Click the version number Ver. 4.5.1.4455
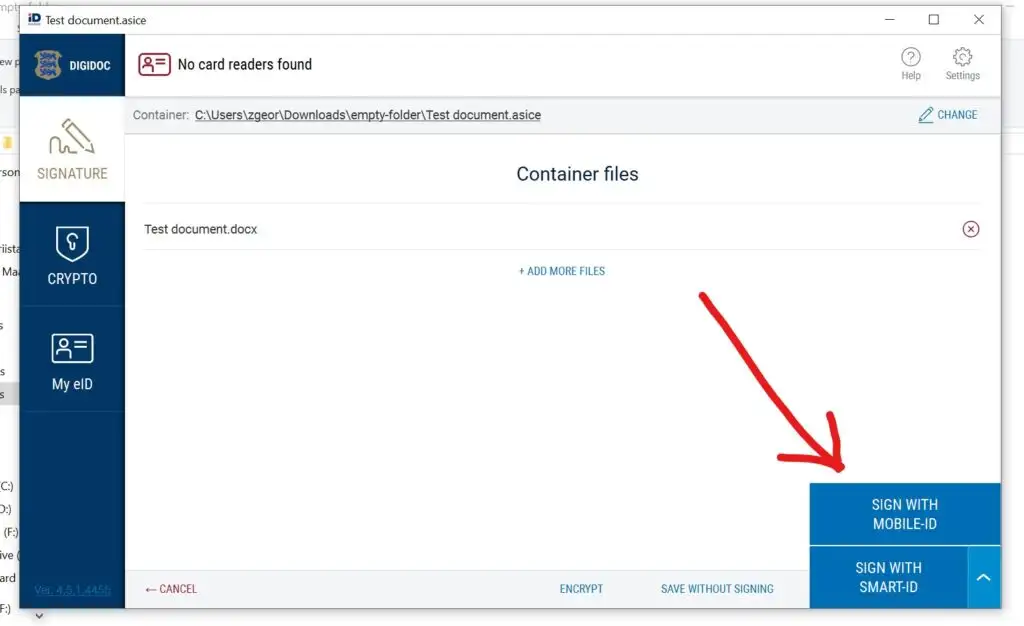This screenshot has width=1024, height=626. click(x=72, y=591)
